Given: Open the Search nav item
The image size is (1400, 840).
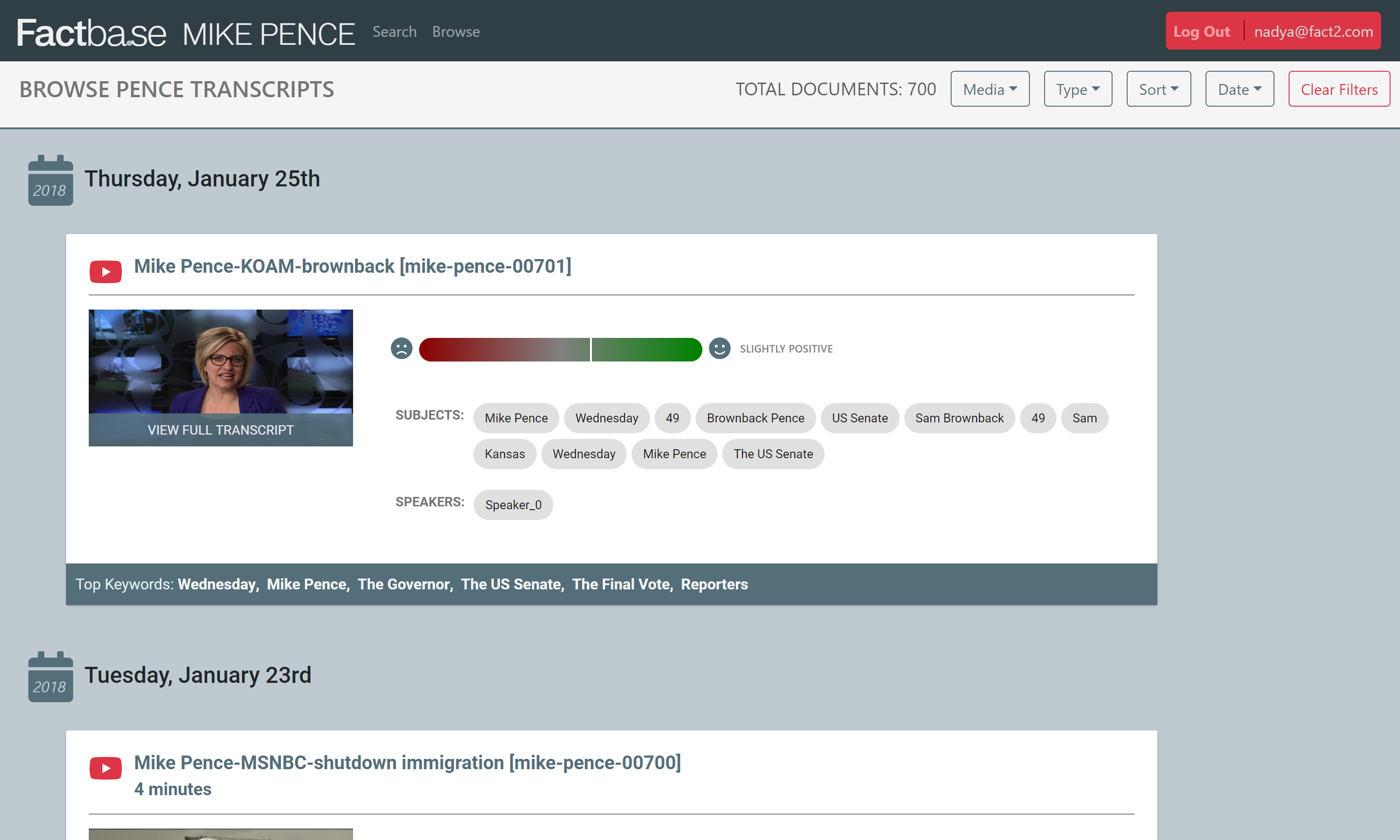Looking at the screenshot, I should pos(395,32).
